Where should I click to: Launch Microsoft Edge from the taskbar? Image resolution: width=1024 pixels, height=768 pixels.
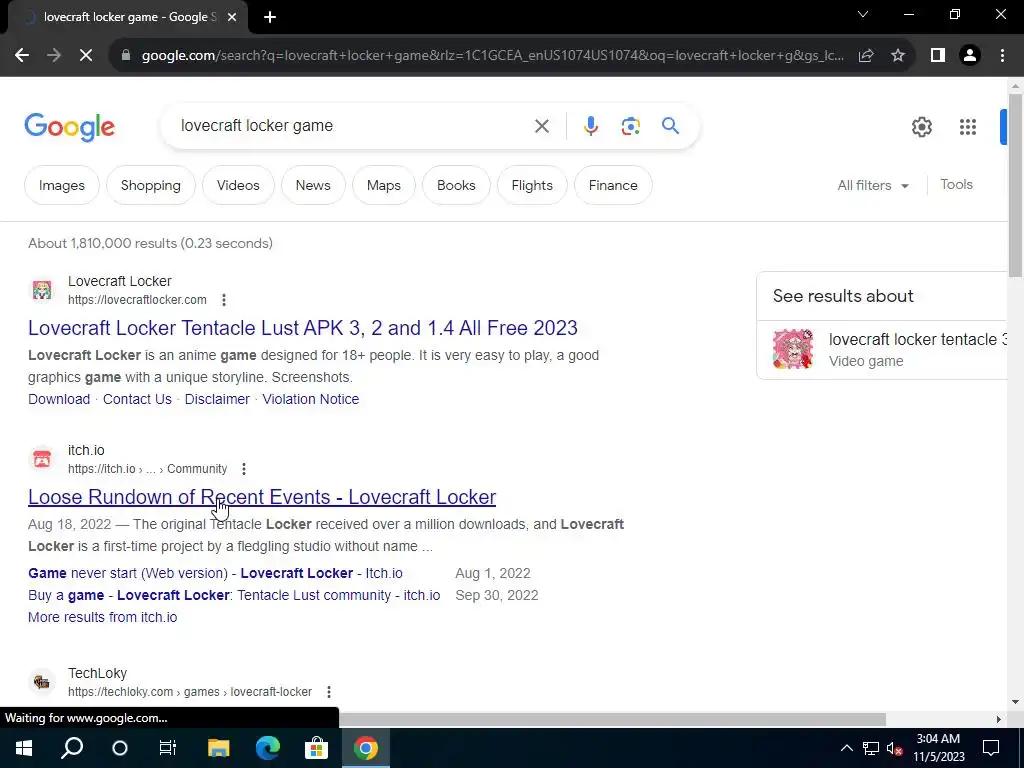267,748
